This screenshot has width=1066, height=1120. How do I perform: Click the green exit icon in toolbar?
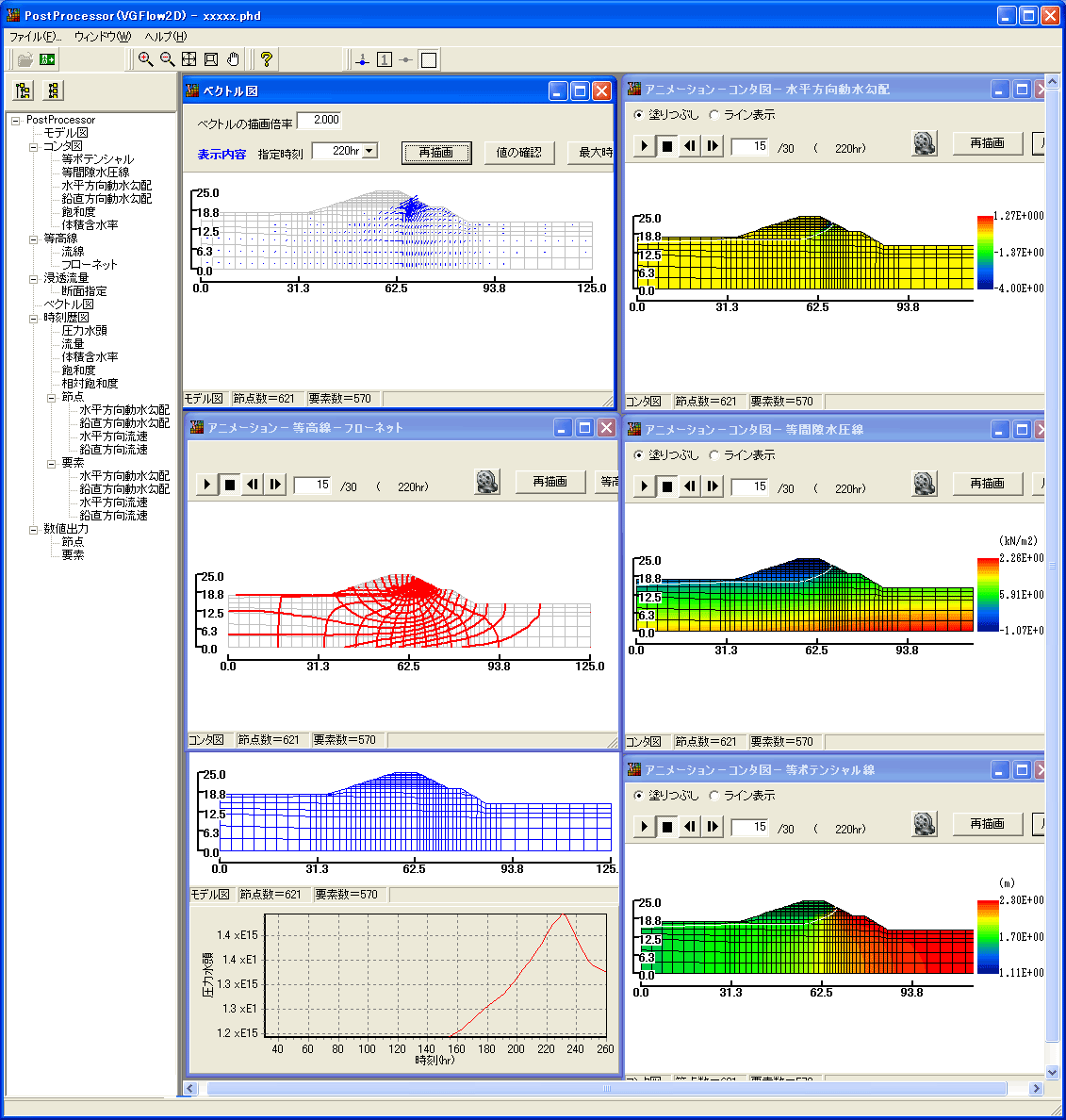point(48,59)
